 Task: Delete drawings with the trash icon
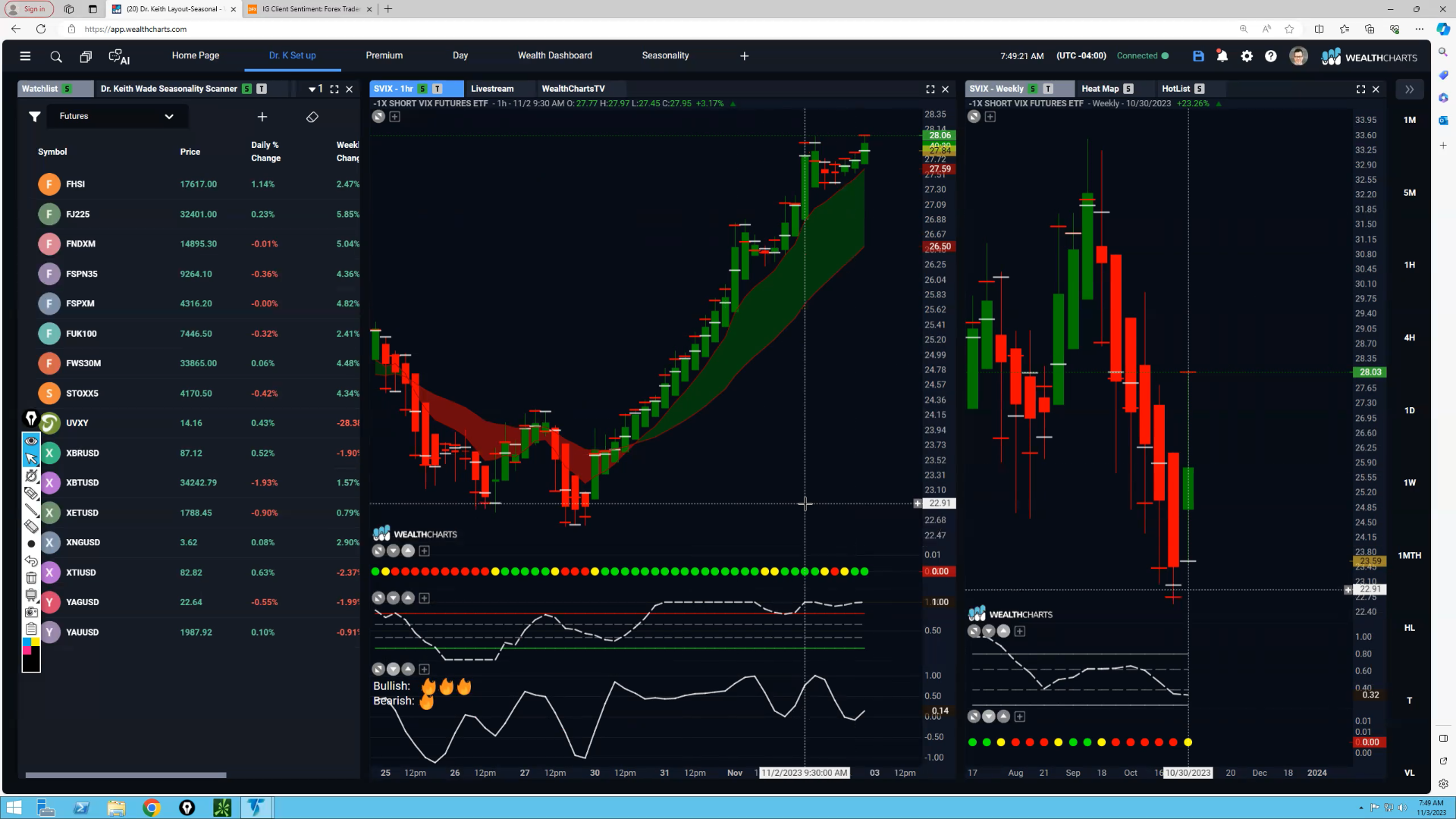[31, 578]
